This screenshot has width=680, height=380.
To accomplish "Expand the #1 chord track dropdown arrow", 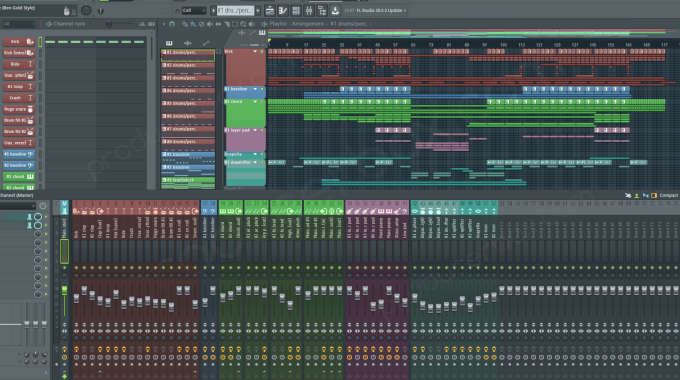I will coord(255,102).
